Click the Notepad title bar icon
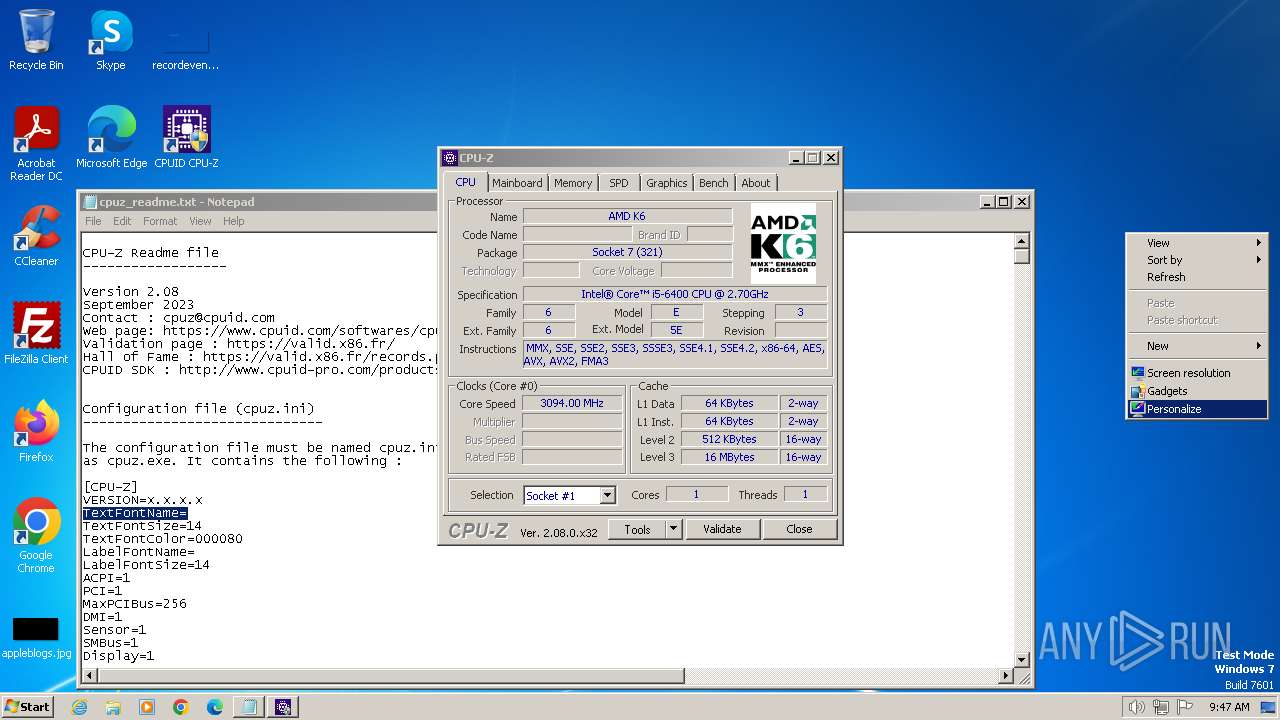Viewport: 1280px width, 720px height. pyautogui.click(x=90, y=201)
